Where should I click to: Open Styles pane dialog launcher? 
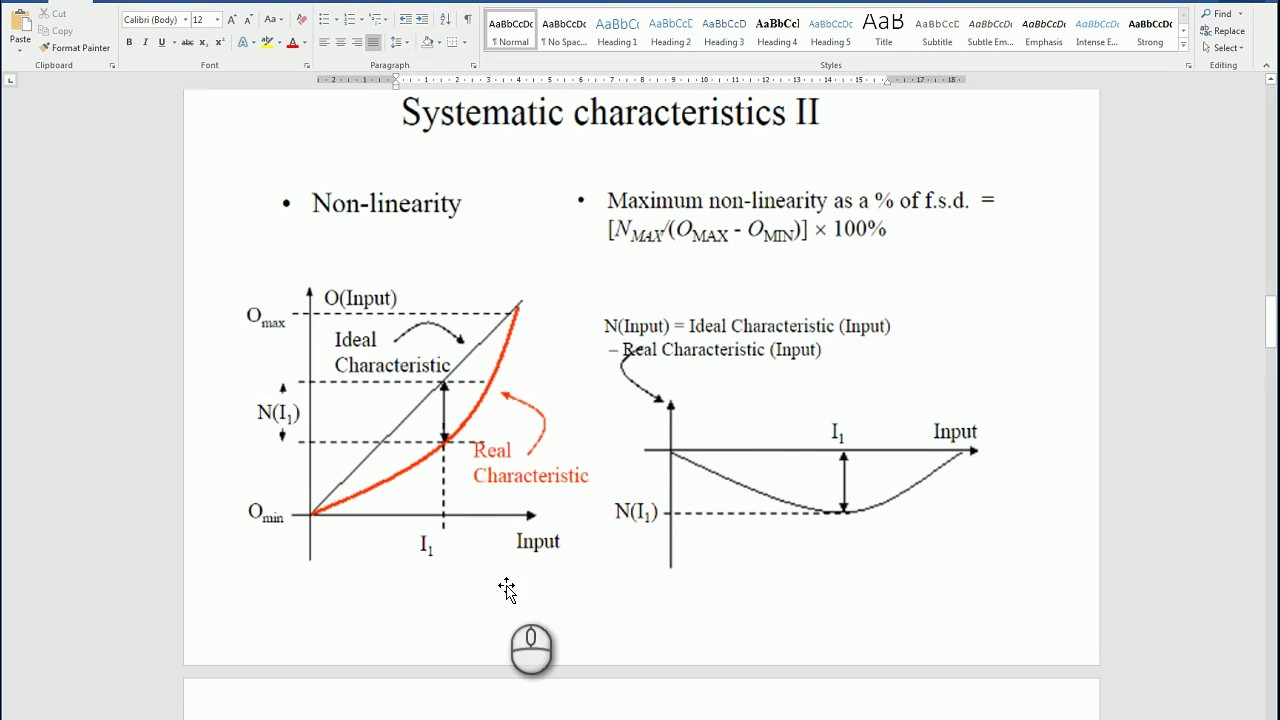(x=1189, y=66)
